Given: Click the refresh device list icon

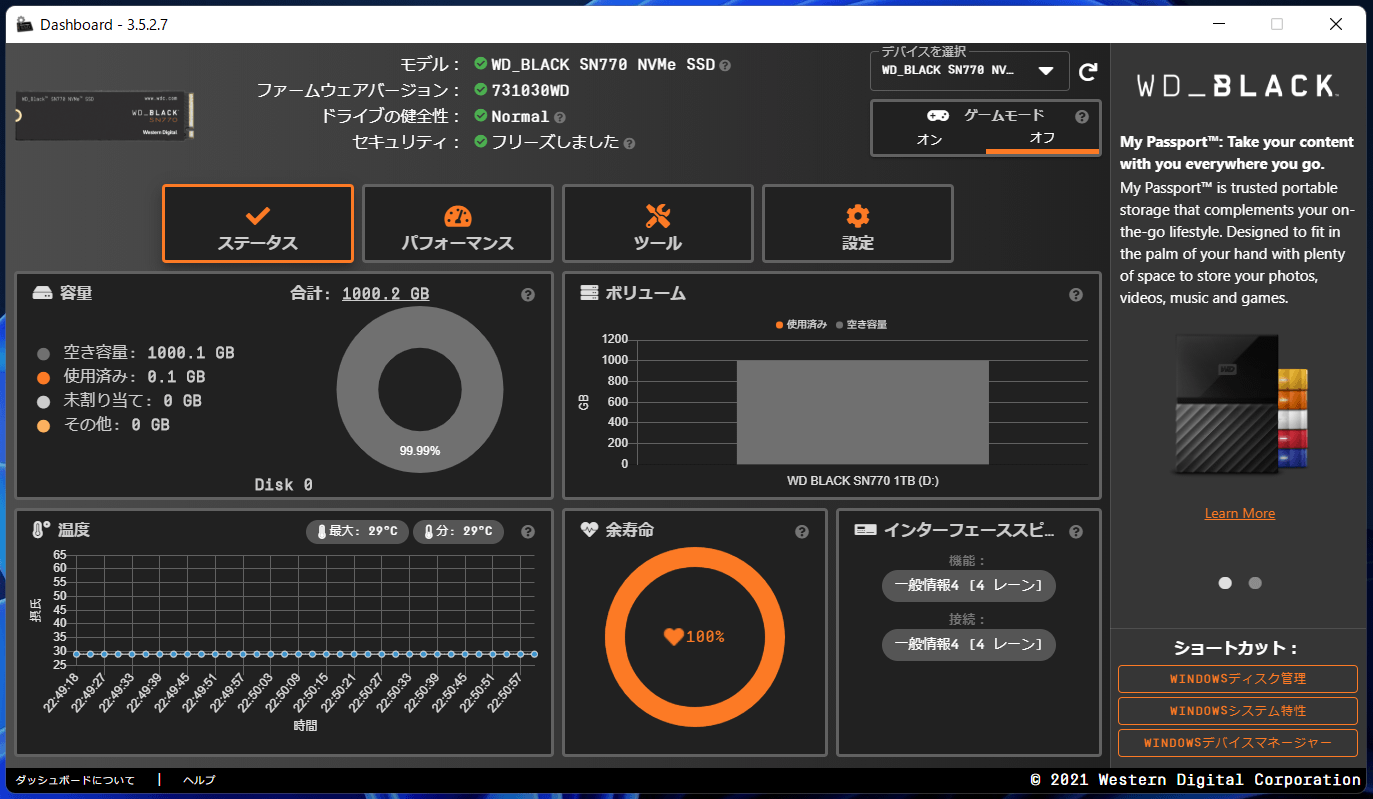Looking at the screenshot, I should tap(1088, 72).
